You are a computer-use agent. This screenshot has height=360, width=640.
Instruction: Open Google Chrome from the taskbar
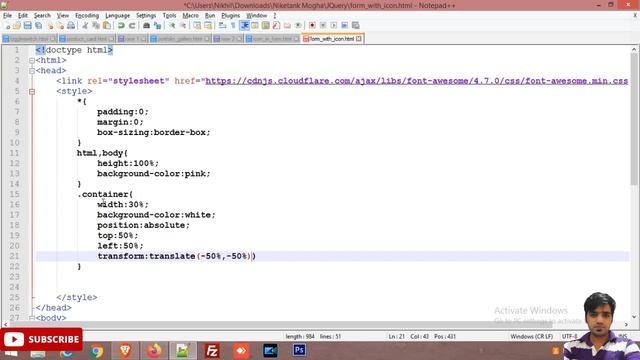click(x=96, y=351)
